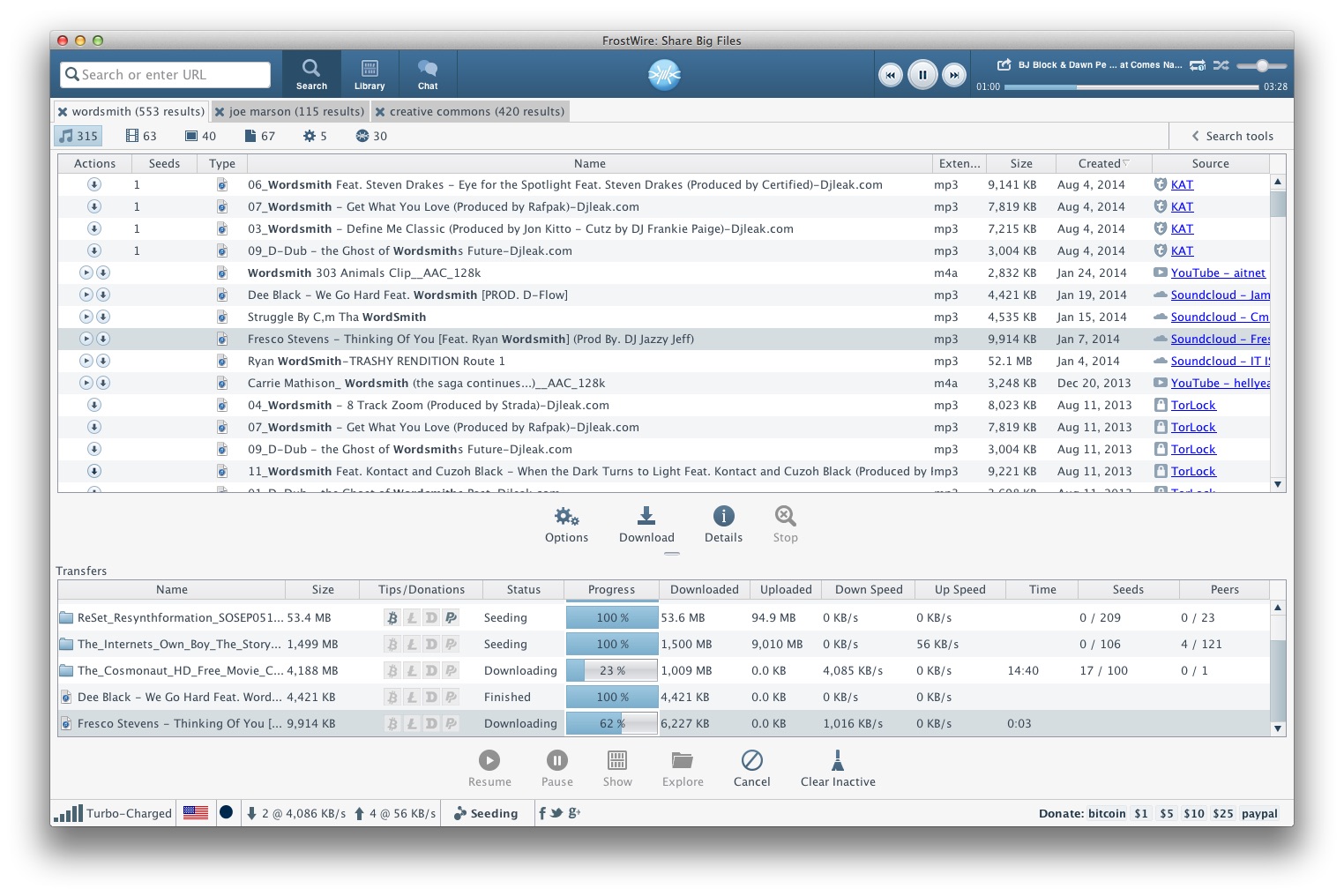
Task: Focus the Search or enter URL field
Action: pos(166,75)
